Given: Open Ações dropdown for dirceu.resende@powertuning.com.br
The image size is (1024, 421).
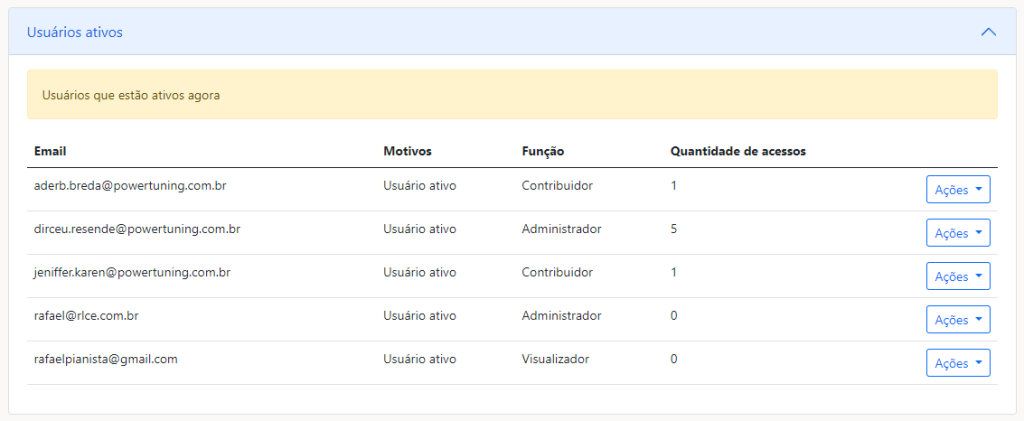Looking at the screenshot, I should [958, 233].
